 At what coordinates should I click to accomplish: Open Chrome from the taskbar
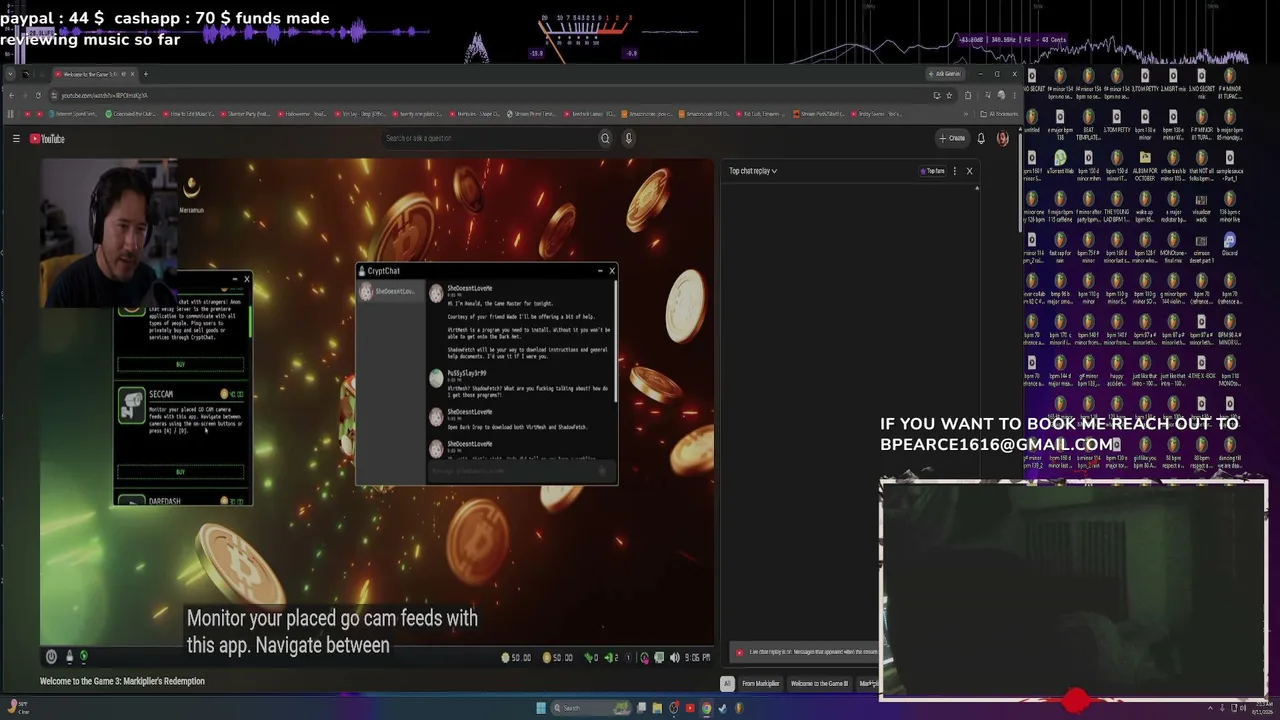[x=706, y=708]
